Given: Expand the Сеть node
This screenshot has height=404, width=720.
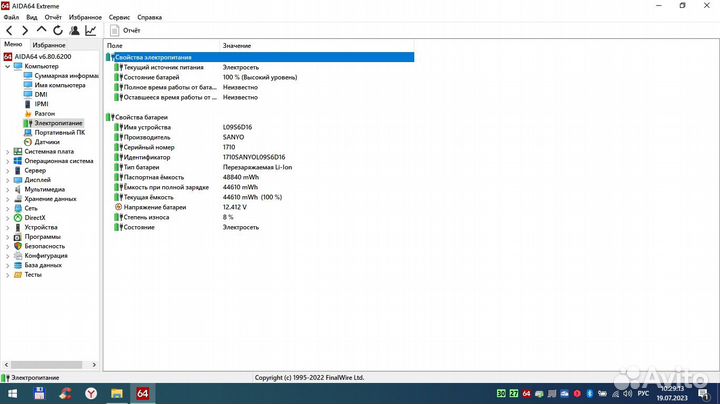Looking at the screenshot, I should coord(7,208).
